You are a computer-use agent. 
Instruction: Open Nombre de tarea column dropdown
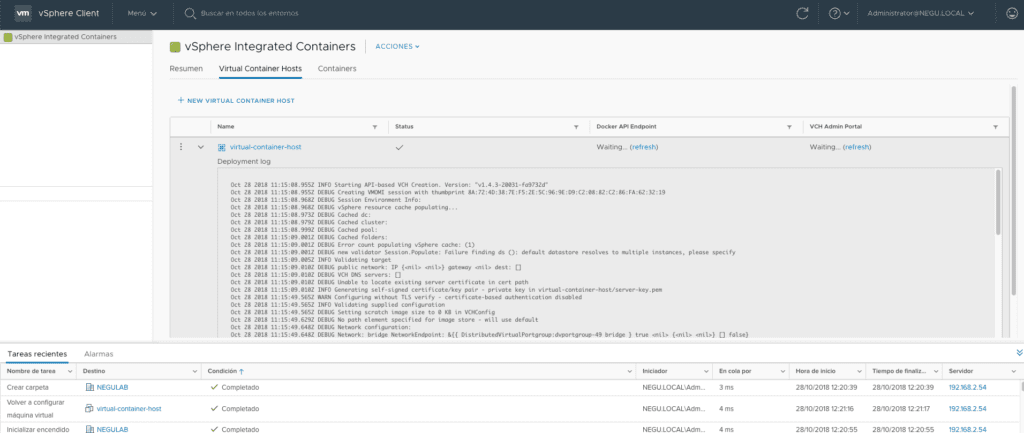(70, 371)
